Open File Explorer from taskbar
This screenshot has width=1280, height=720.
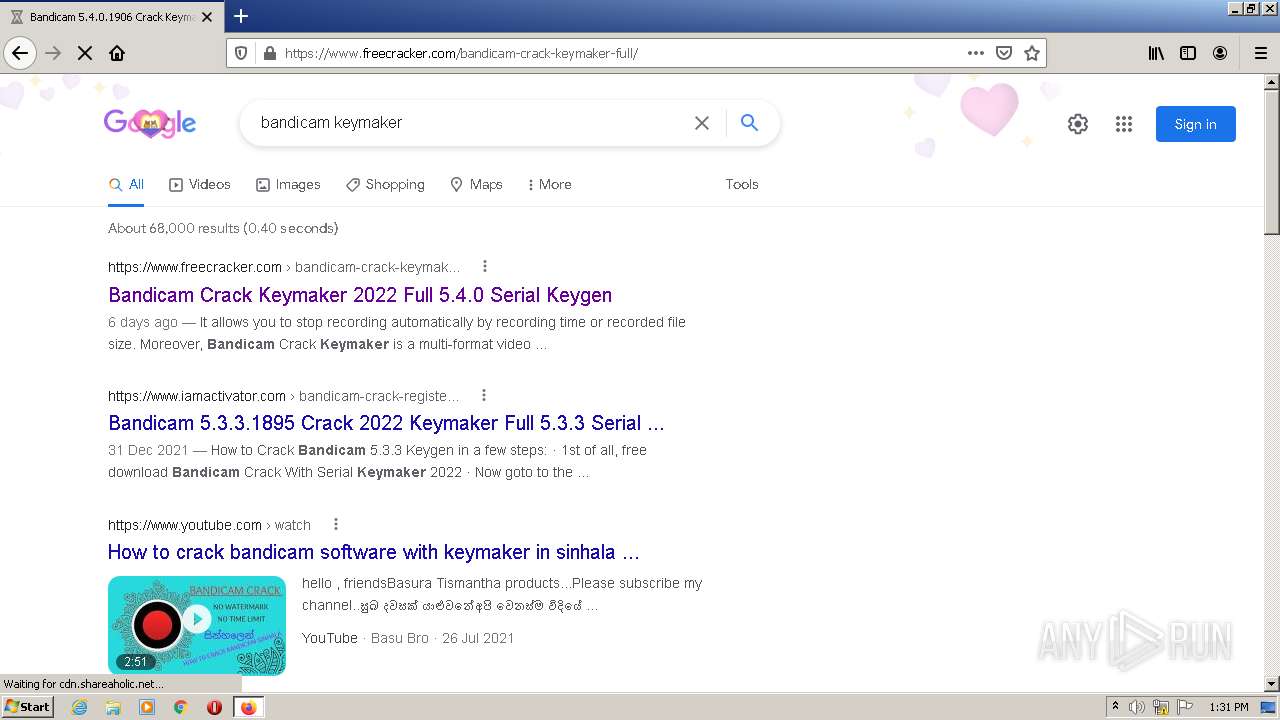click(113, 707)
